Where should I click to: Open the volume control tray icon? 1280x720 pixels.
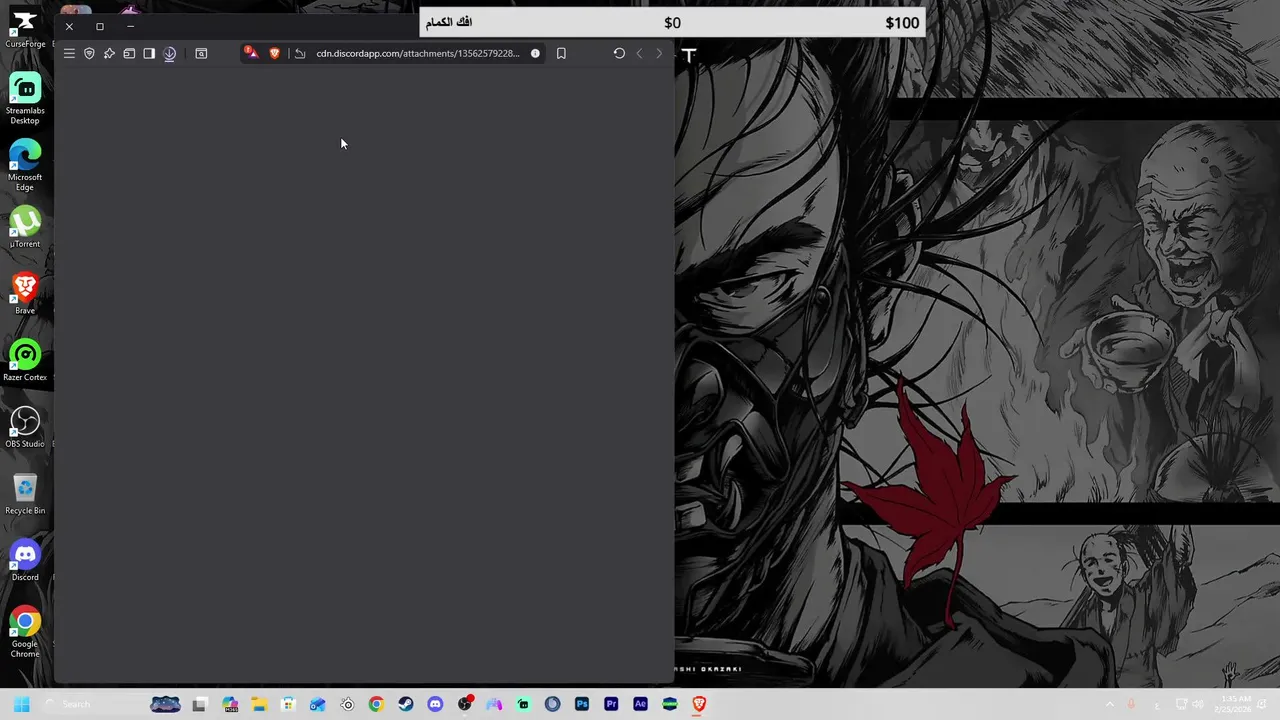pos(1198,704)
